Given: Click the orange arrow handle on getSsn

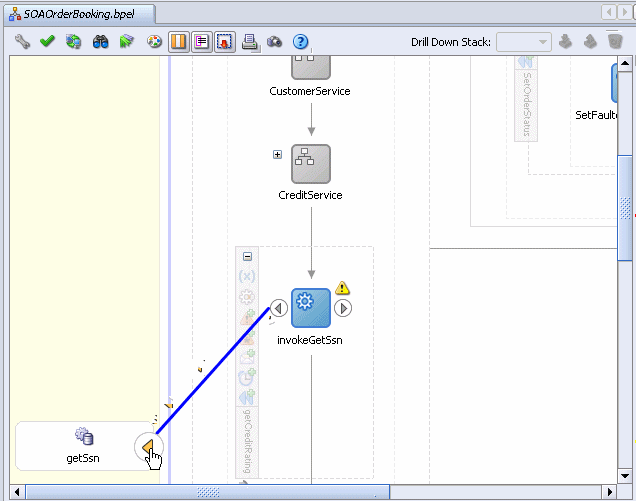Looking at the screenshot, I should click(148, 447).
